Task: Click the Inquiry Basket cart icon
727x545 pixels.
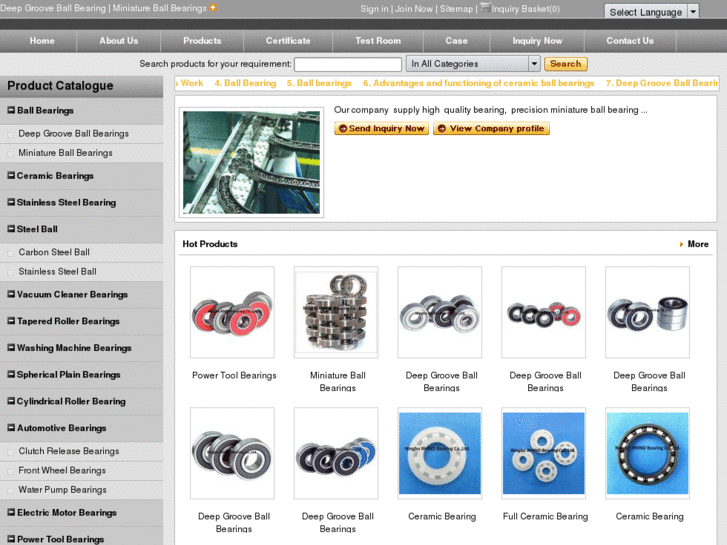Action: click(x=485, y=7)
